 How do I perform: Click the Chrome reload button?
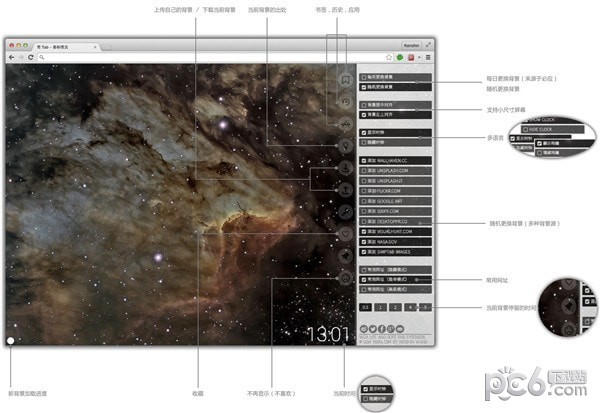pos(31,57)
